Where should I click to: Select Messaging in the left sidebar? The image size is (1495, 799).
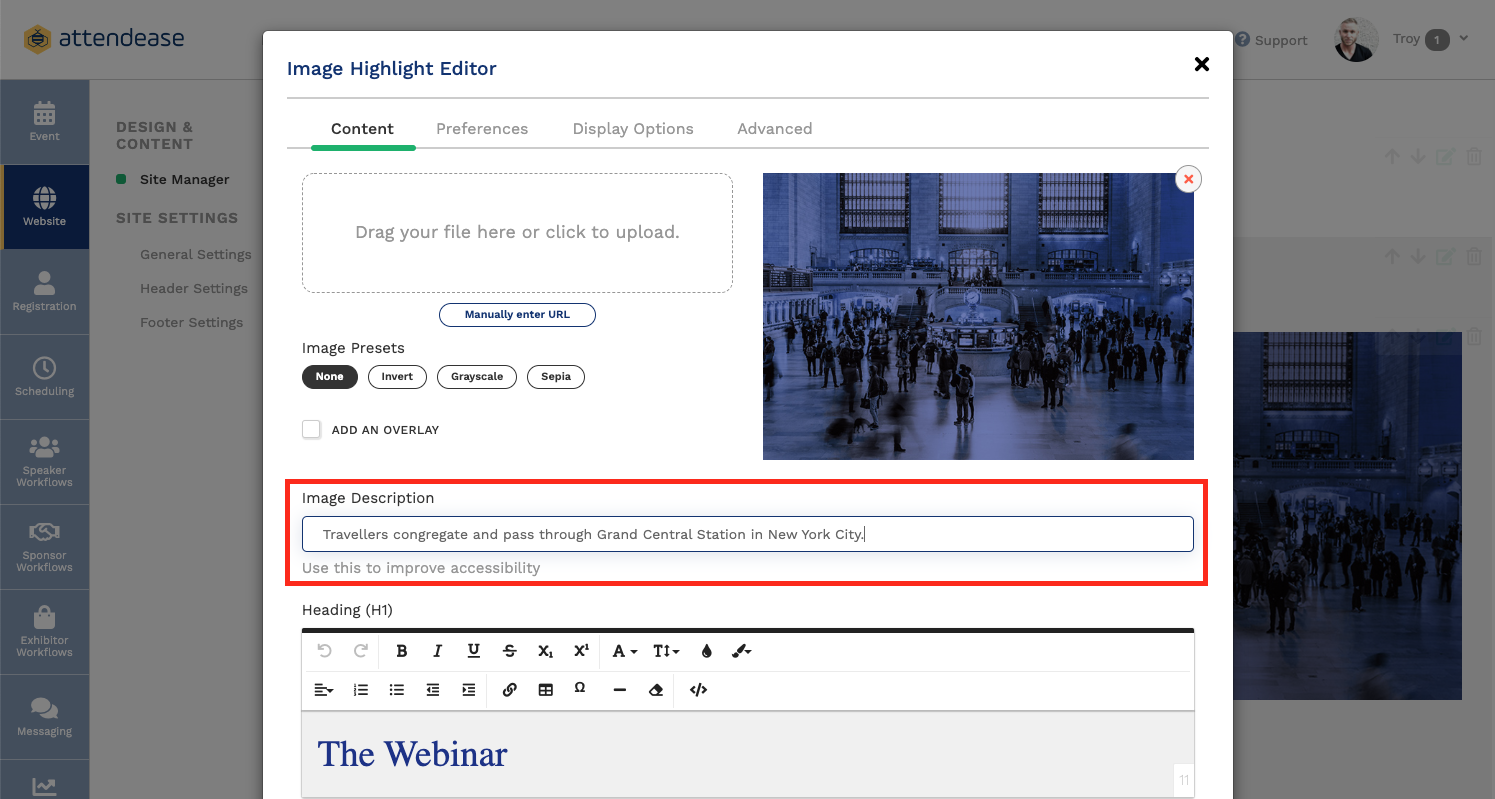[x=44, y=717]
